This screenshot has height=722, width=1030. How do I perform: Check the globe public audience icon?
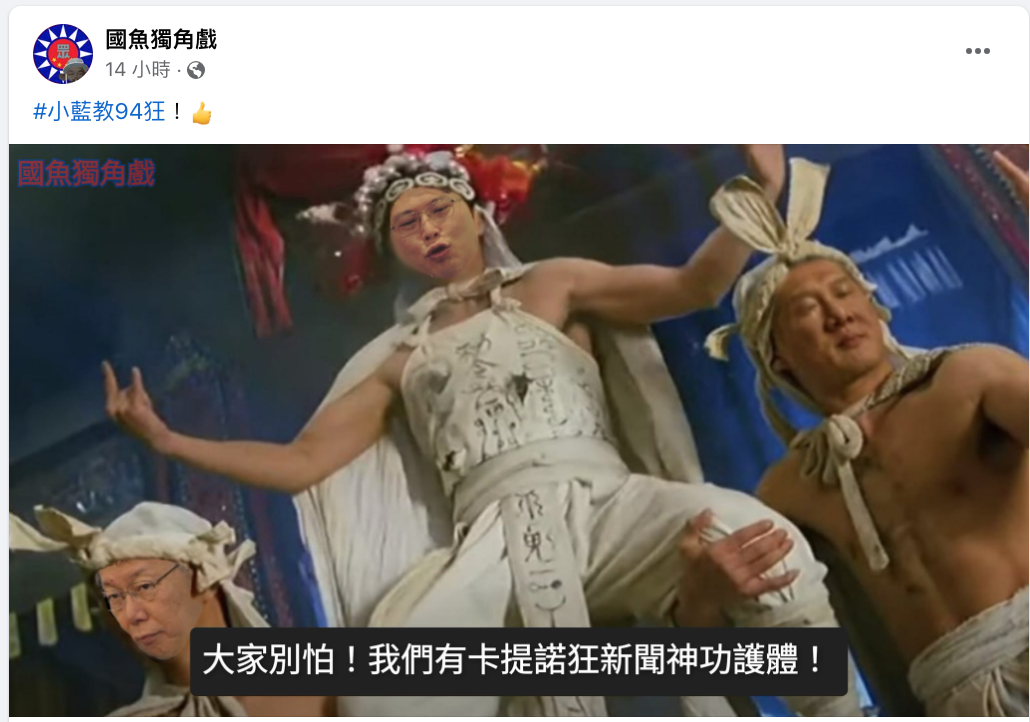tap(196, 70)
